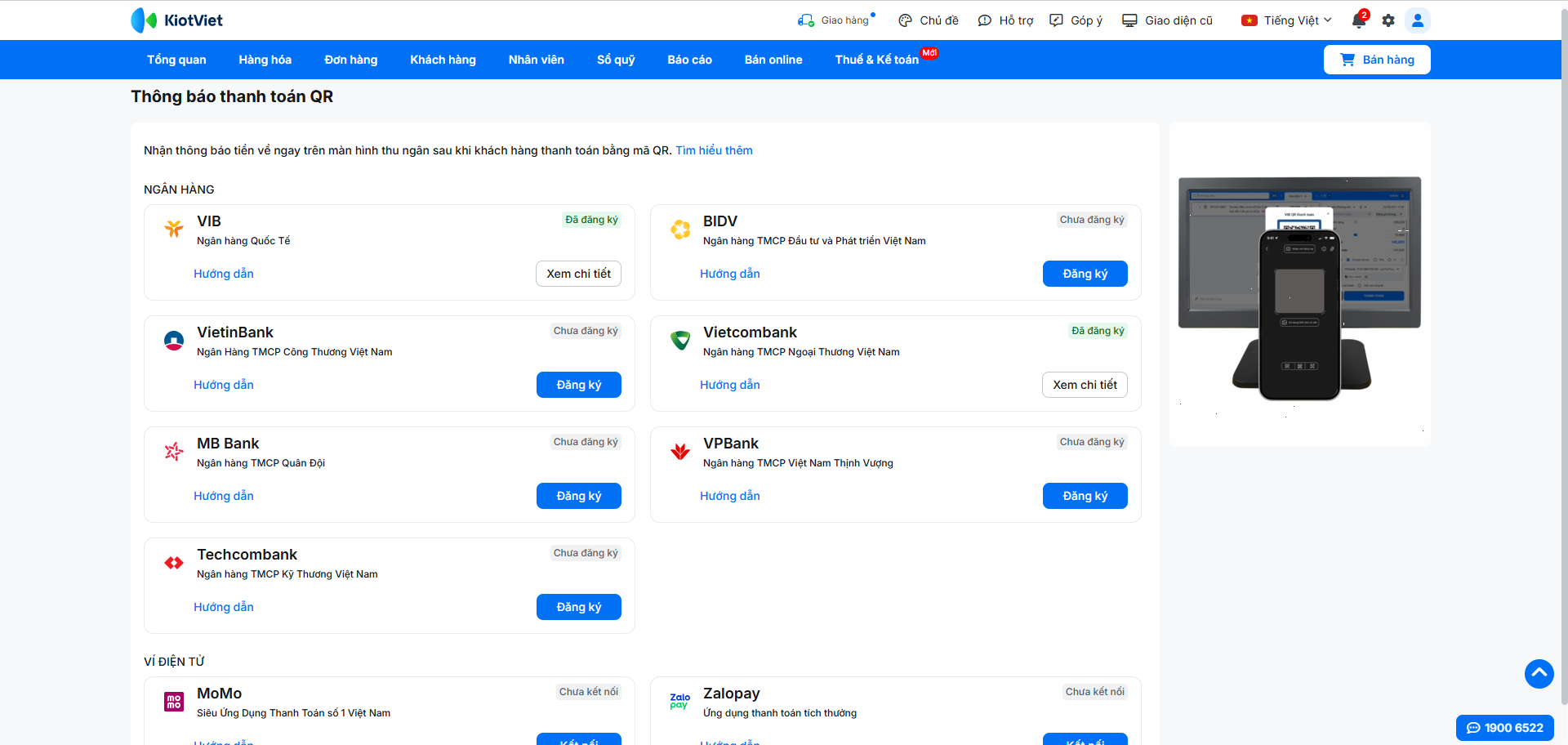This screenshot has width=1568, height=745.
Task: Open the Hàng hóa menu
Action: click(265, 60)
